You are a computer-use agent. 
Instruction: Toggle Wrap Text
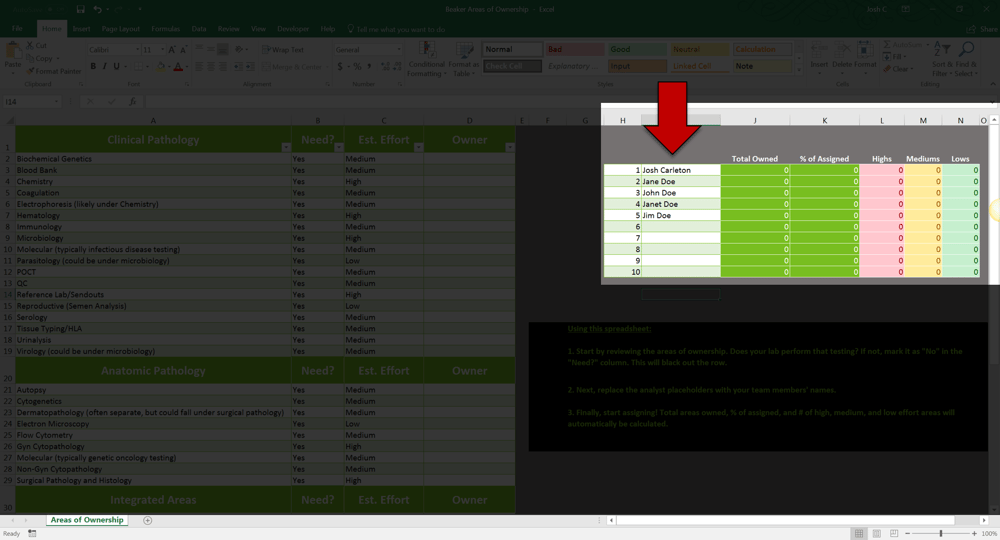click(283, 50)
